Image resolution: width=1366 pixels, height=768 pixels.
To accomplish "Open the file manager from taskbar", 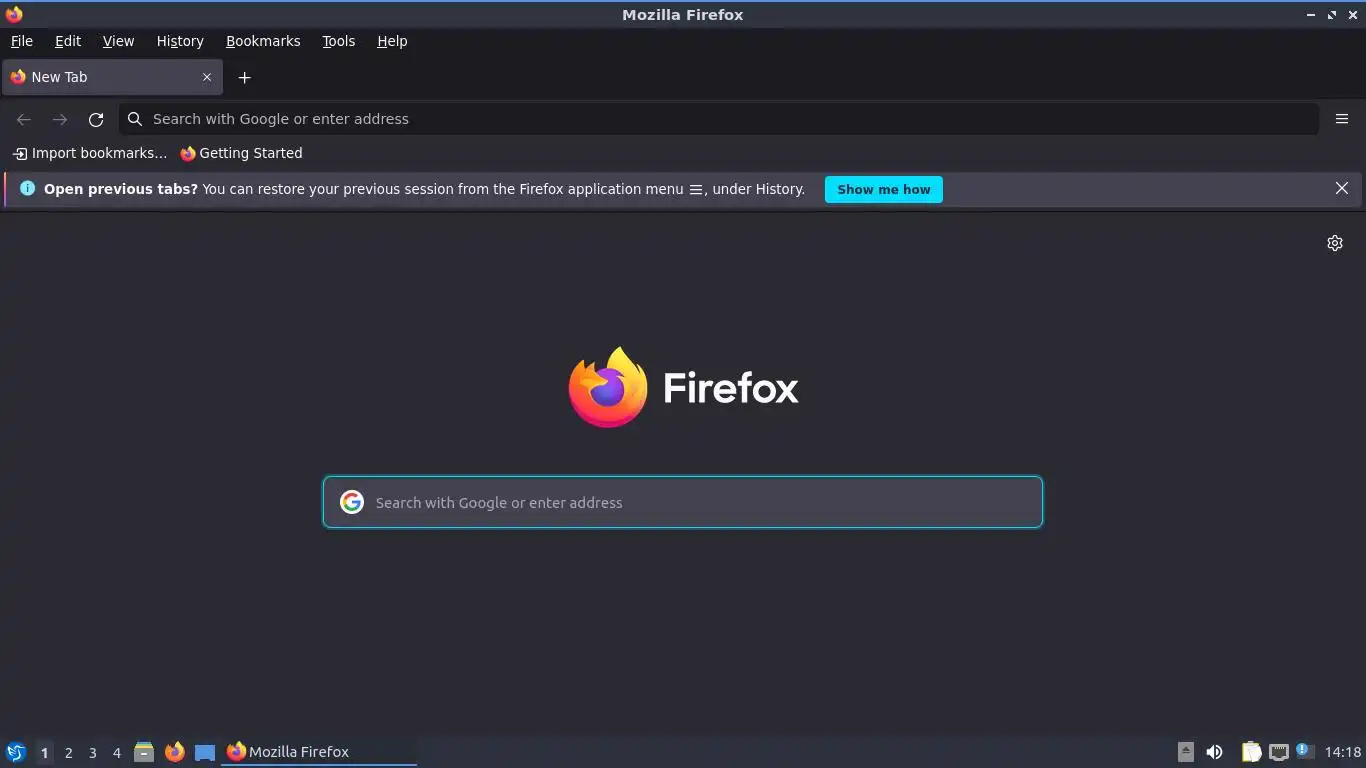I will coord(144,752).
